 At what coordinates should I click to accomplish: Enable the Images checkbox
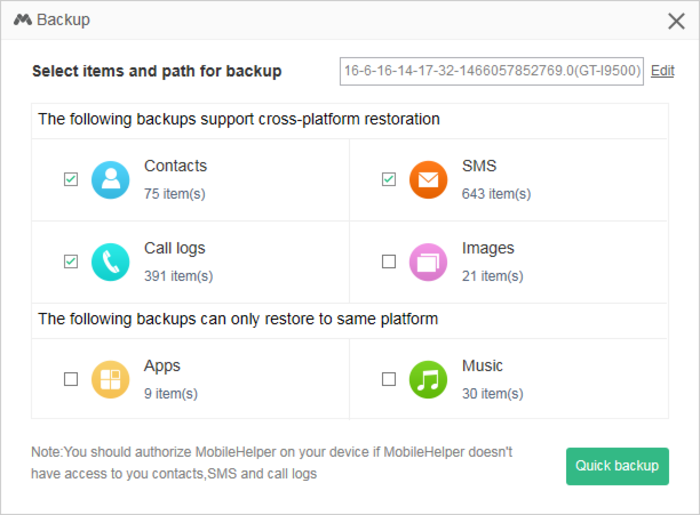click(x=389, y=262)
